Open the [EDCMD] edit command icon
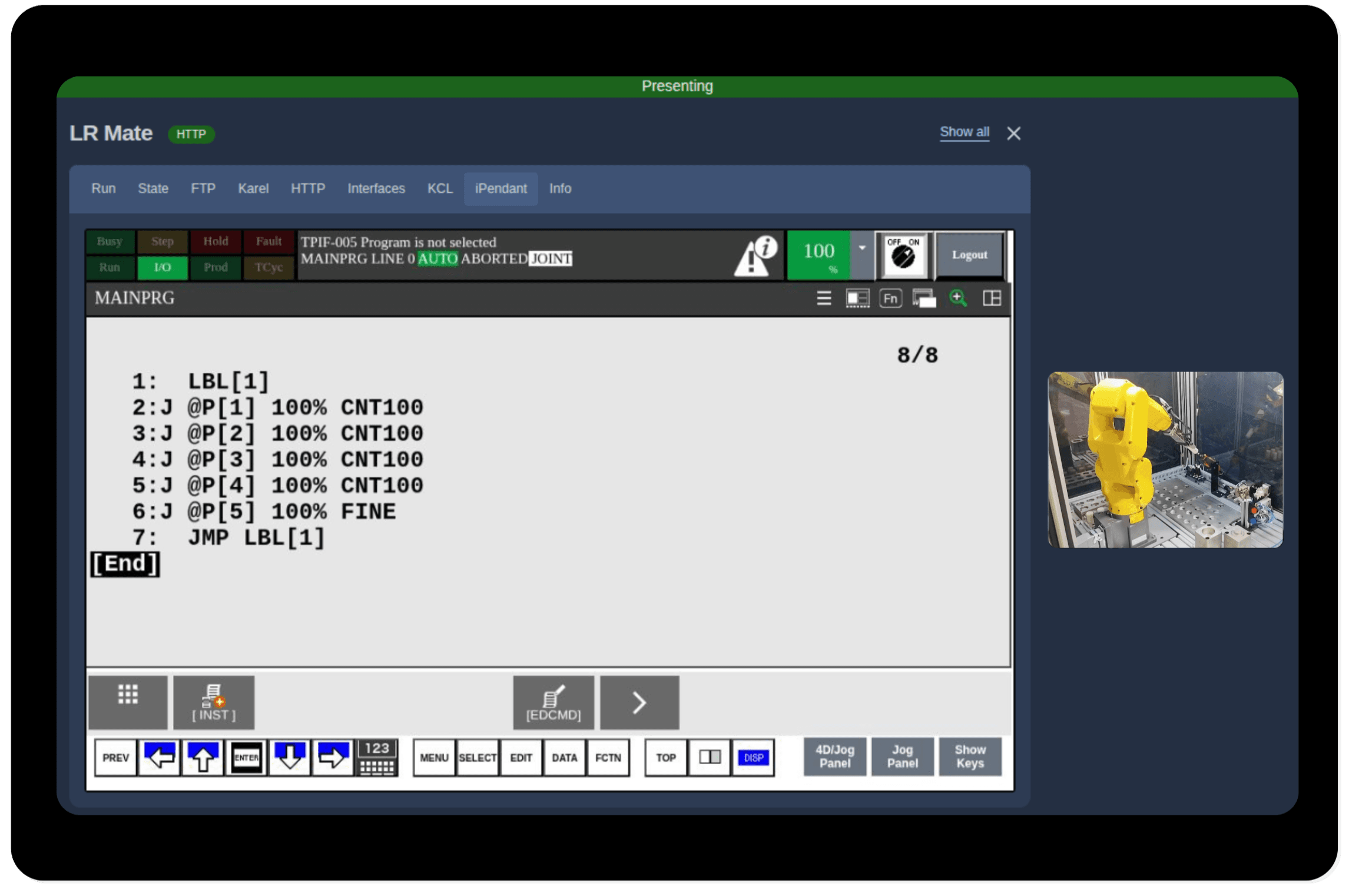The image size is (1349, 896). pyautogui.click(x=553, y=702)
